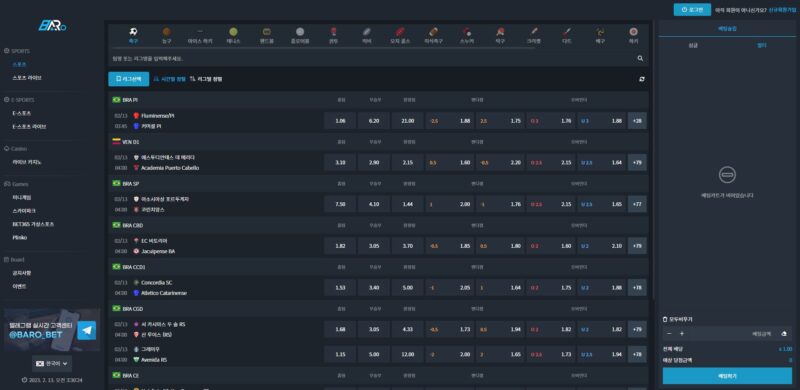Pick the boxing glove sport icon
Image resolution: width=800 pixels, height=390 pixels.
point(334,32)
